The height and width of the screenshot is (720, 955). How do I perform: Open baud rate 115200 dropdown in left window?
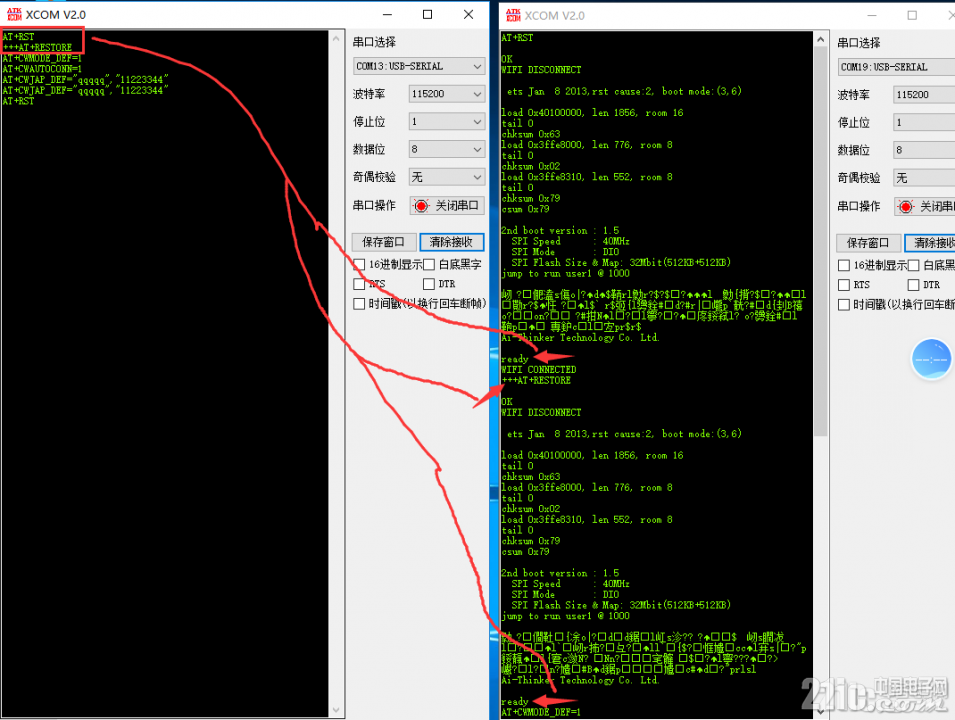(x=446, y=94)
